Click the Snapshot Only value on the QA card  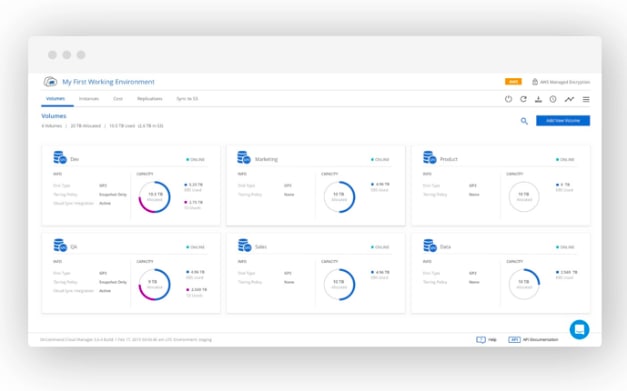click(x=113, y=282)
